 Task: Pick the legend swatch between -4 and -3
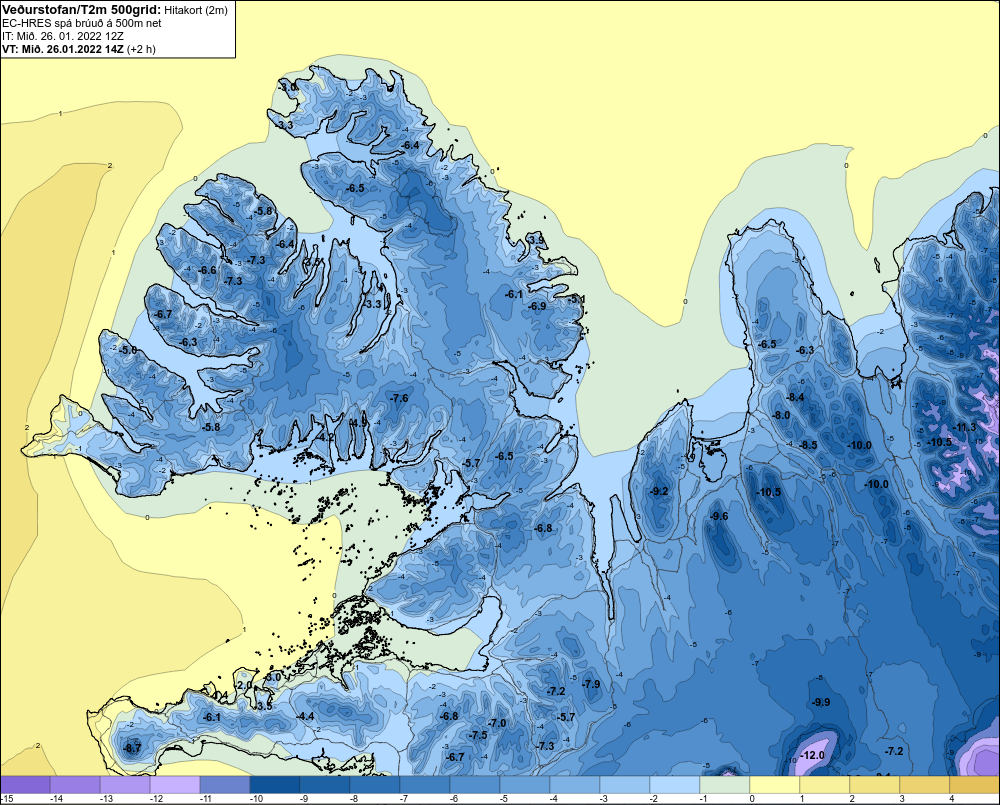pyautogui.click(x=575, y=785)
